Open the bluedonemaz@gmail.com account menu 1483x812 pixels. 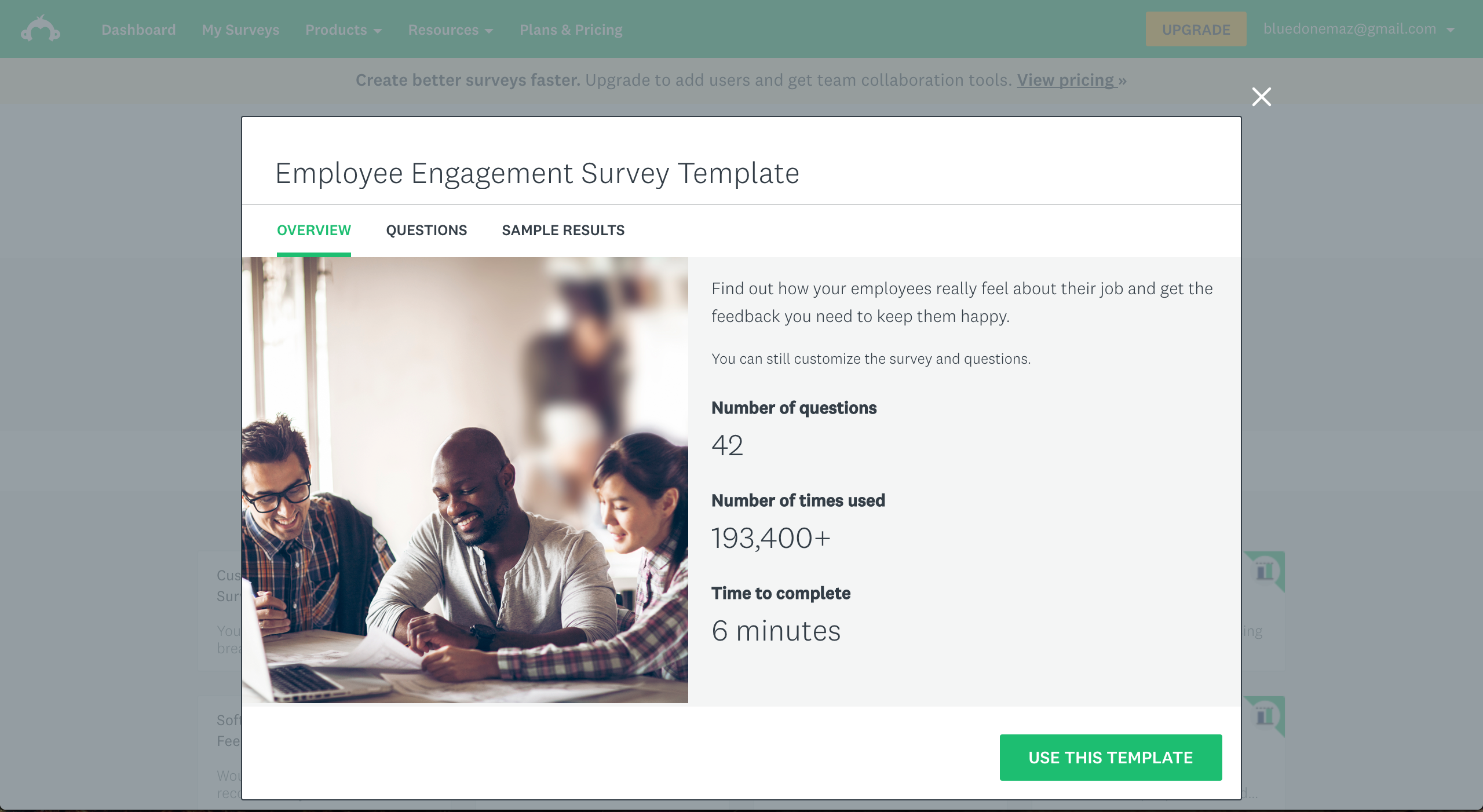(x=1359, y=29)
